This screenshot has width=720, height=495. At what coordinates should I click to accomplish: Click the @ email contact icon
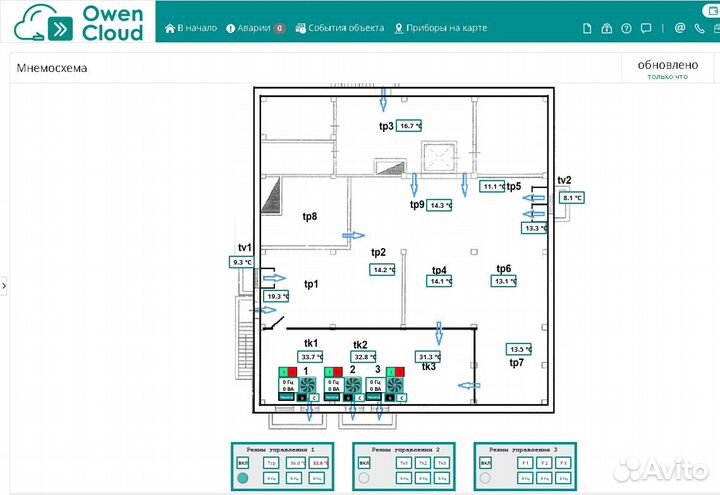[680, 28]
